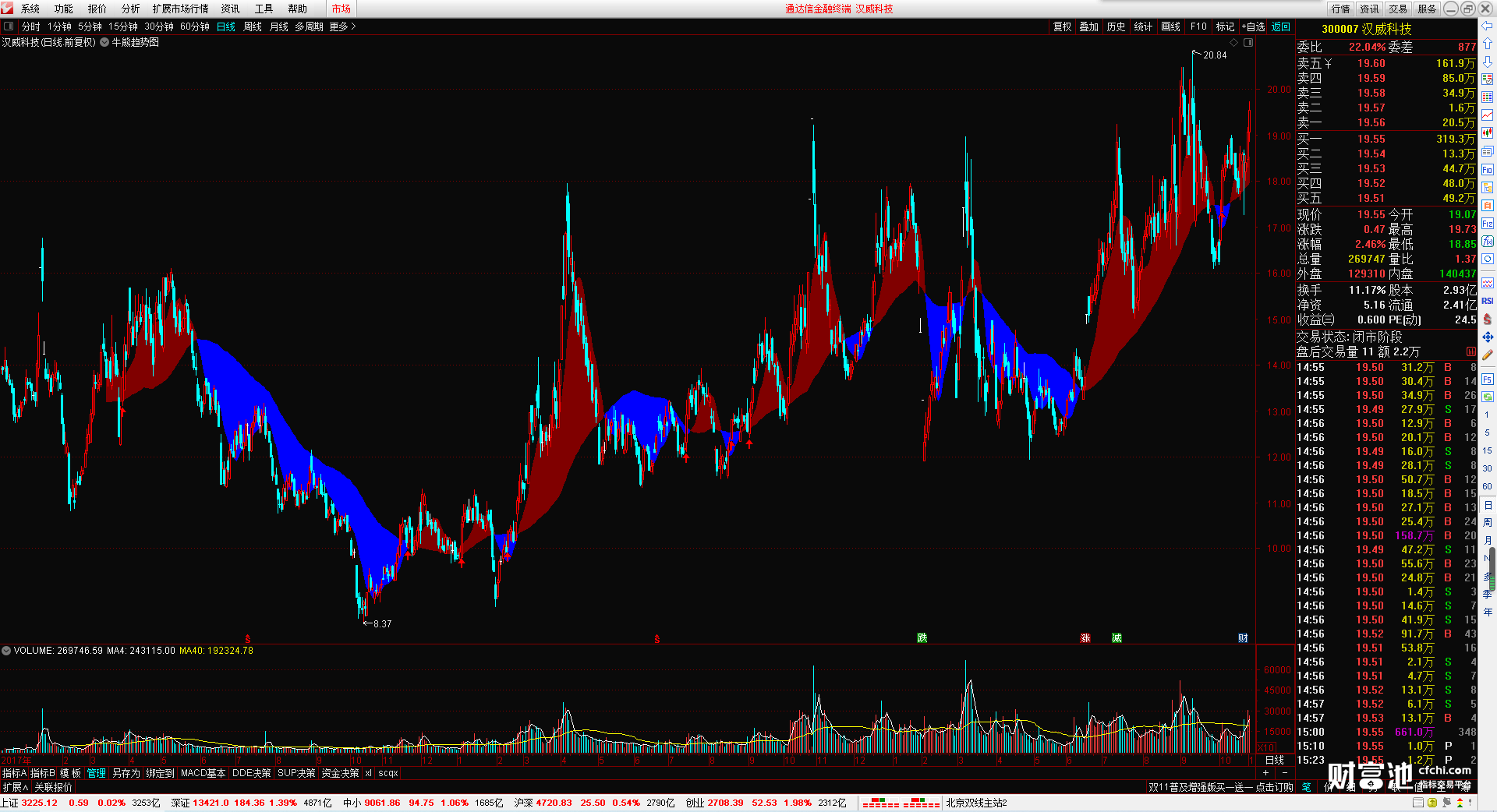Switch to the 1分钟 period
The width and height of the screenshot is (1497, 812).
coord(59,26)
